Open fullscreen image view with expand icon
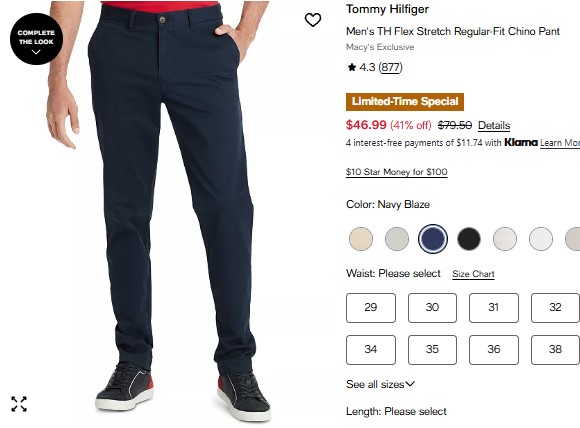Viewport: 580px width, 428px height. 19,404
